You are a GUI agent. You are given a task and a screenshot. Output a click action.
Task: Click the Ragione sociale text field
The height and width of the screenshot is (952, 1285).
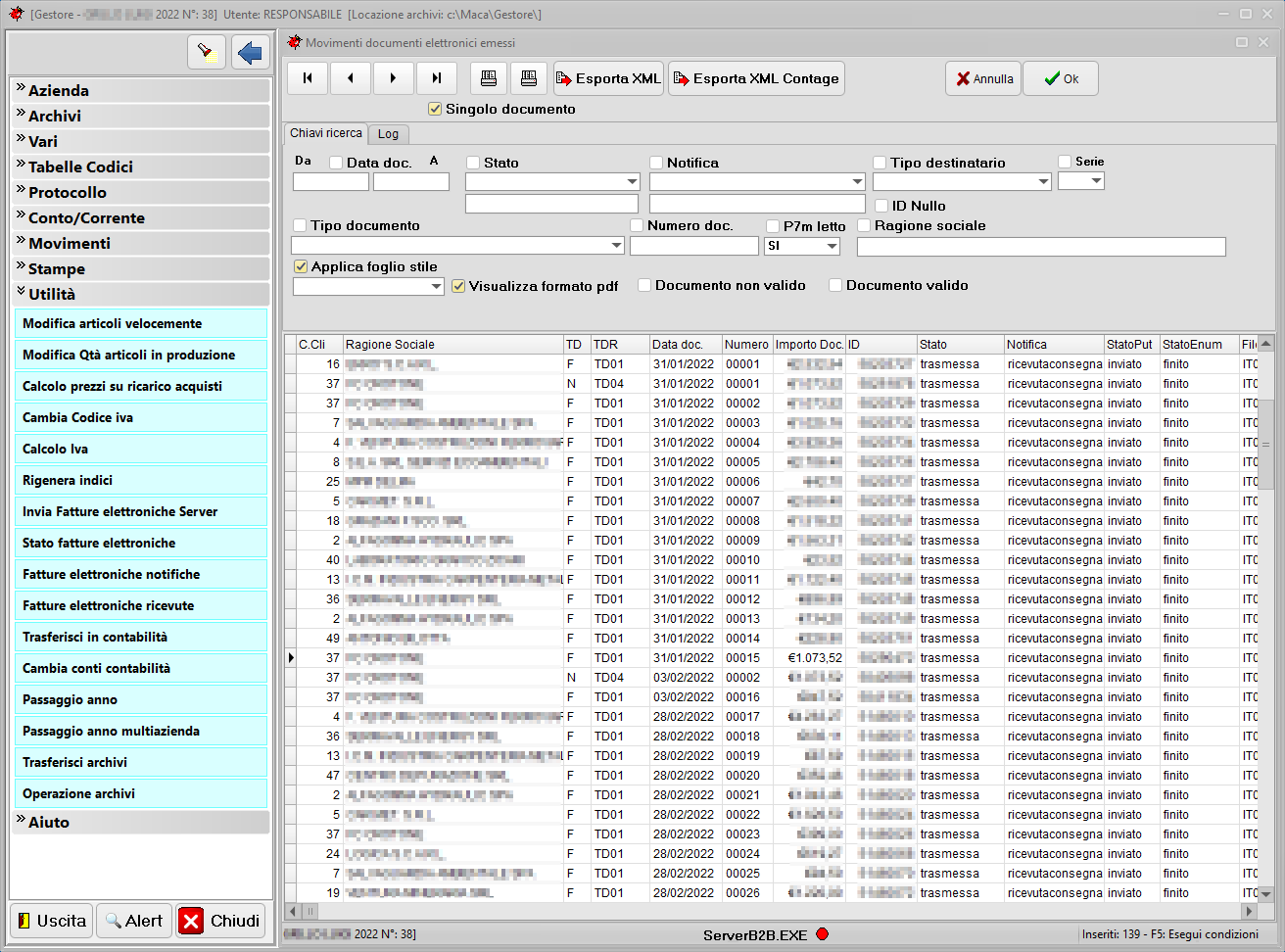pos(1040,247)
